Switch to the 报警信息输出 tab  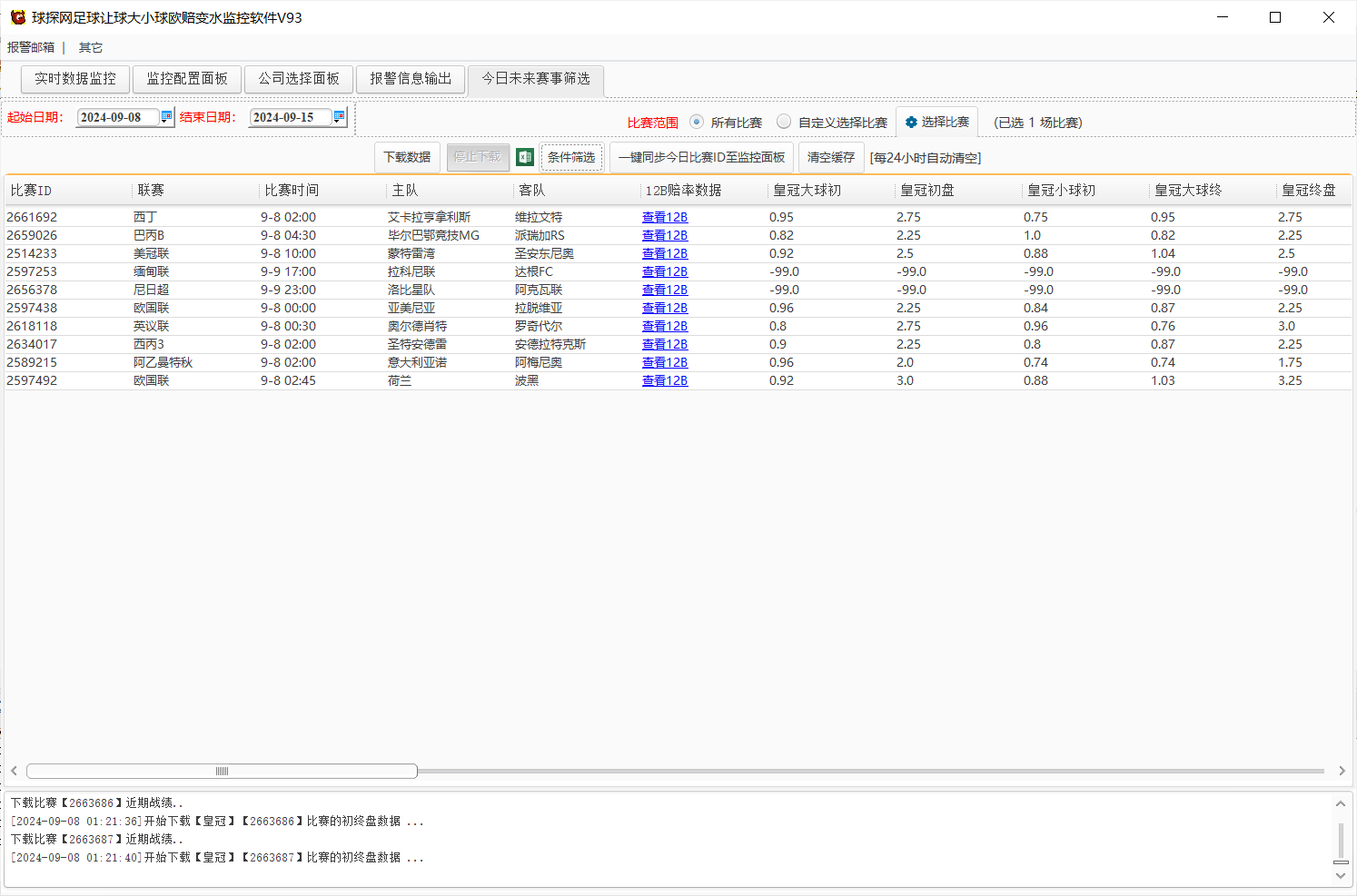(411, 79)
